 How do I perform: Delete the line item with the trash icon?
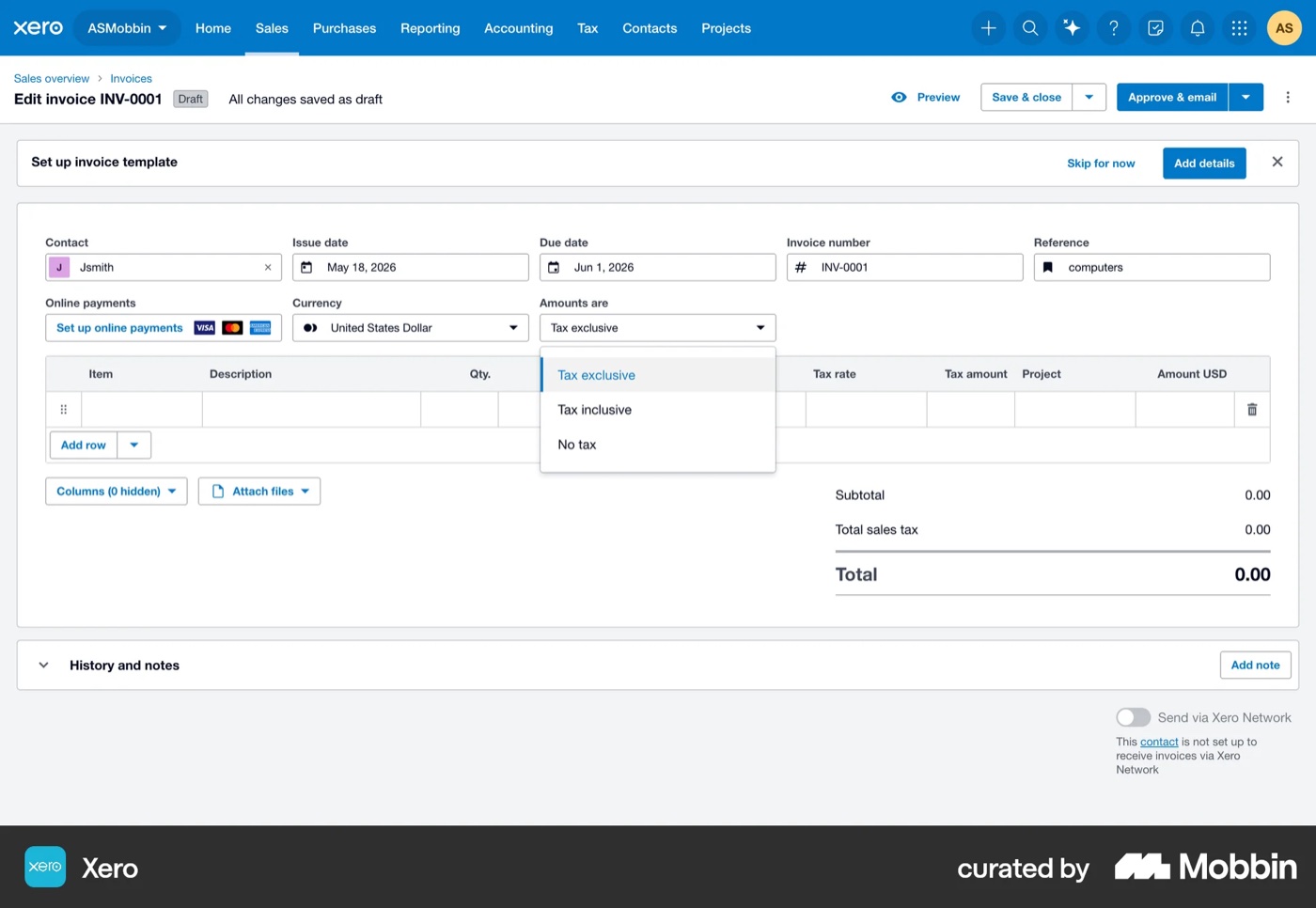point(1252,410)
